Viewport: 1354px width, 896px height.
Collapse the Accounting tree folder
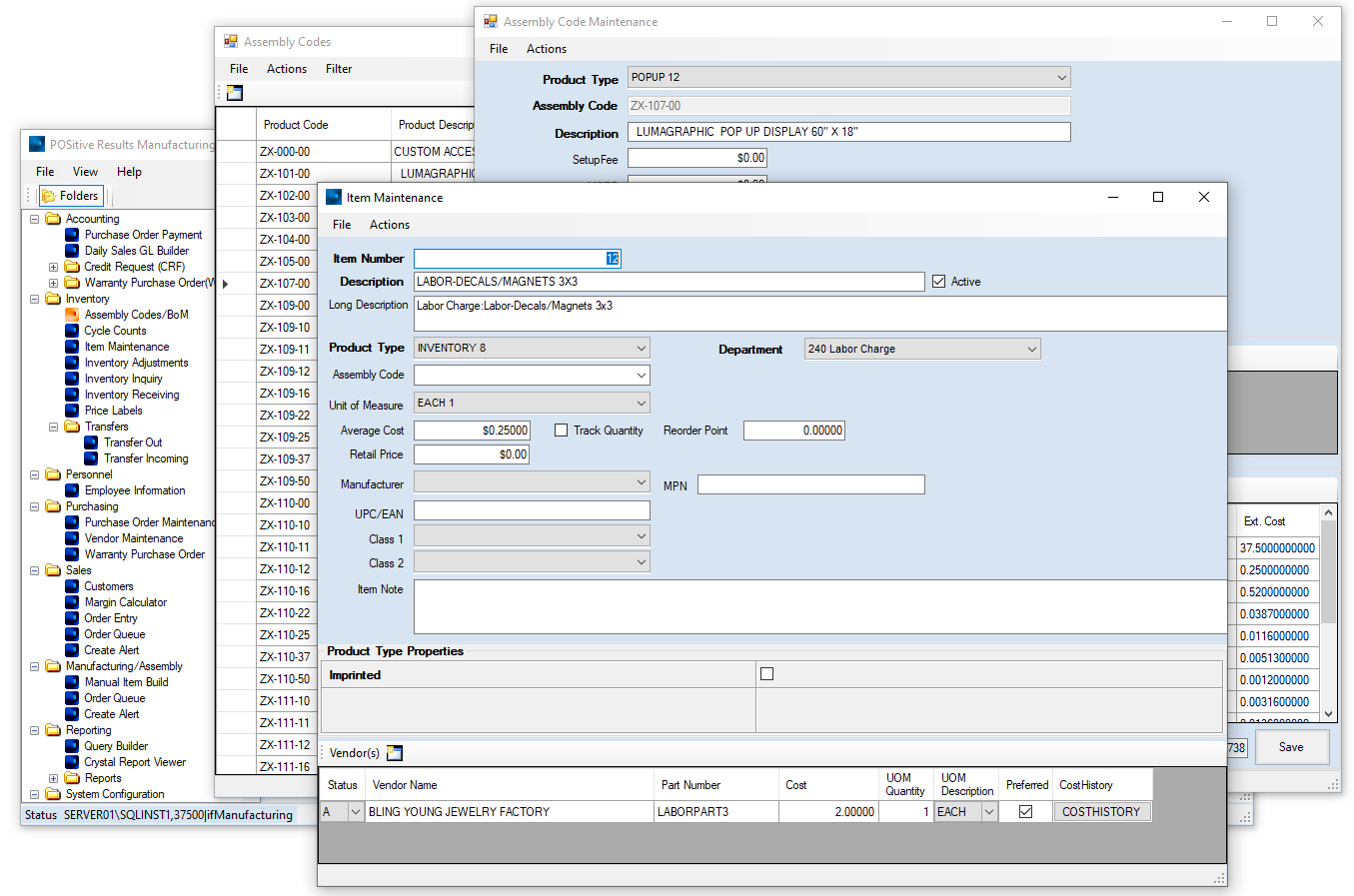click(34, 219)
